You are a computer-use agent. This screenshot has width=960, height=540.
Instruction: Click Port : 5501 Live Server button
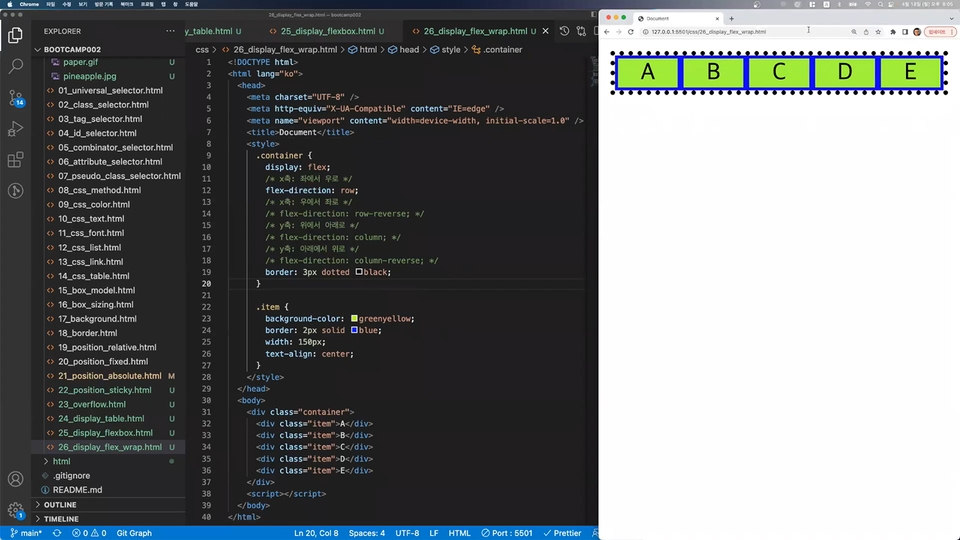[507, 533]
